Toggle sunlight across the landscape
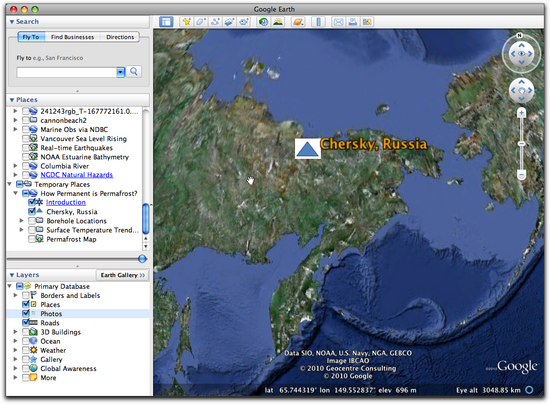 click(x=278, y=22)
